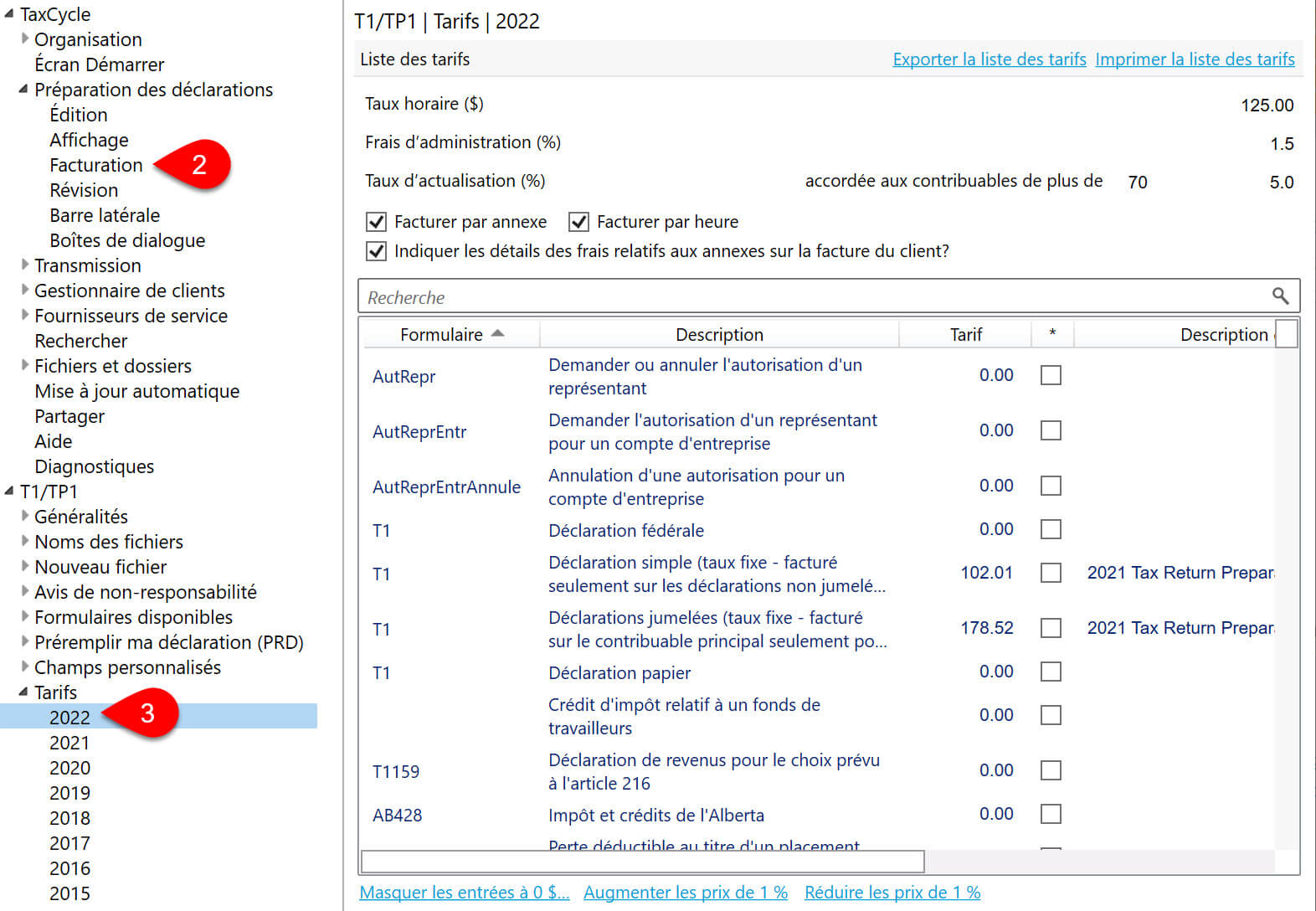Collapse Préparation des déclarations node
The width and height of the screenshot is (1316, 911).
pyautogui.click(x=24, y=89)
